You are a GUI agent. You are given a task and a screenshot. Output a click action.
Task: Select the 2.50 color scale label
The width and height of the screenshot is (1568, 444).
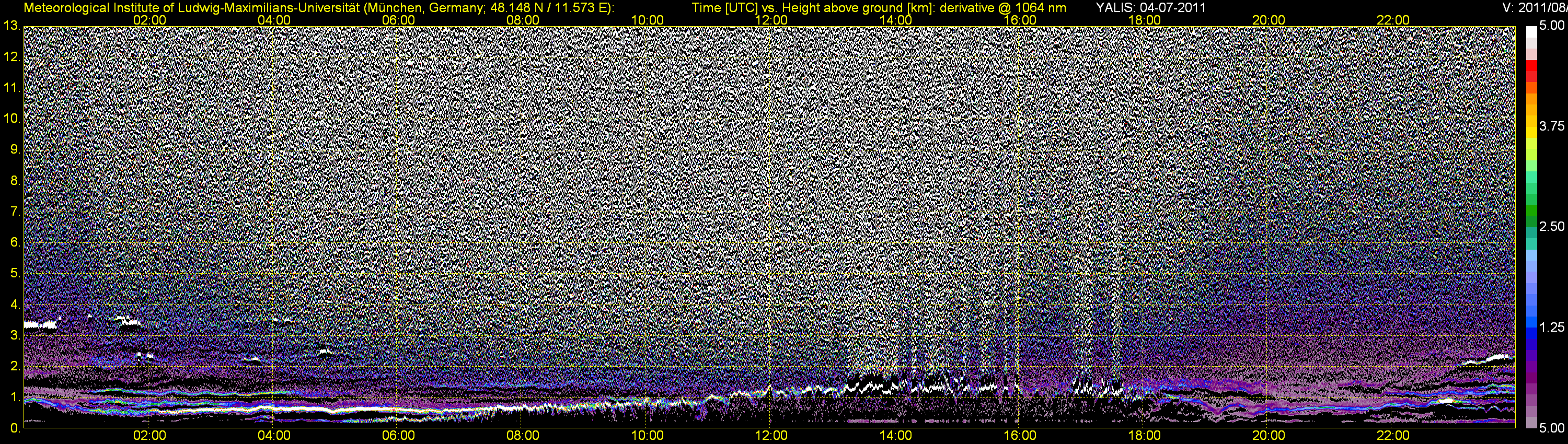click(1551, 227)
